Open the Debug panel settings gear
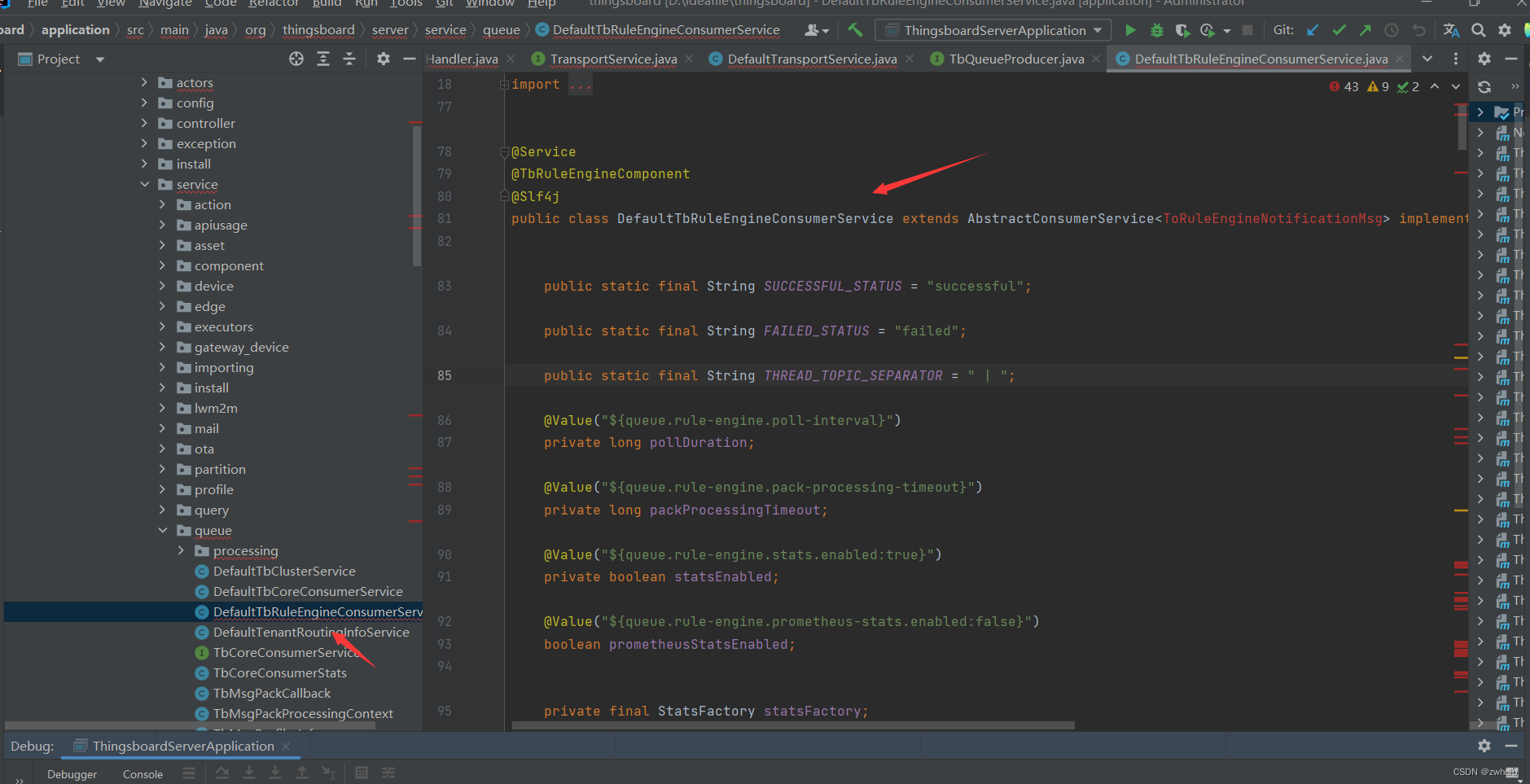The image size is (1530, 784). click(x=1484, y=746)
